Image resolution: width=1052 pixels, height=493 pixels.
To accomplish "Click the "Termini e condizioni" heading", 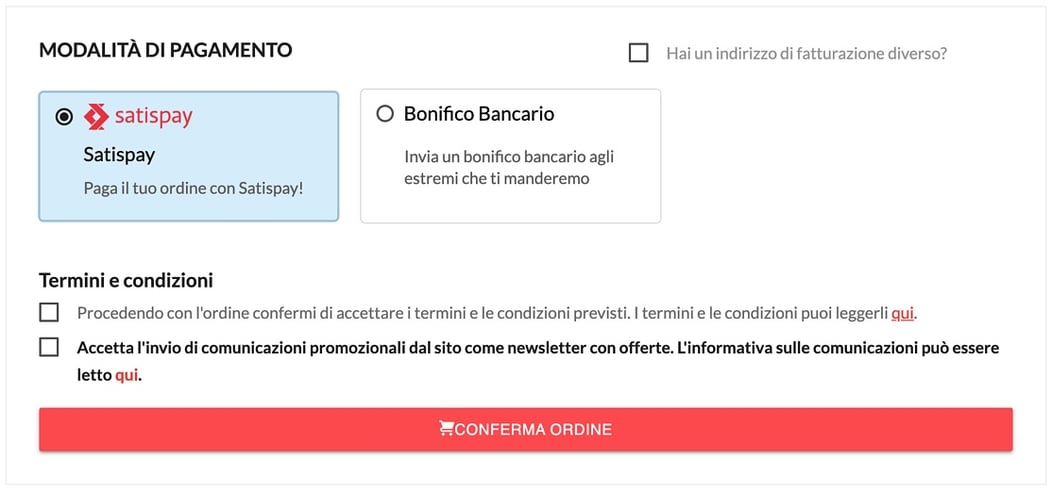I will [126, 280].
